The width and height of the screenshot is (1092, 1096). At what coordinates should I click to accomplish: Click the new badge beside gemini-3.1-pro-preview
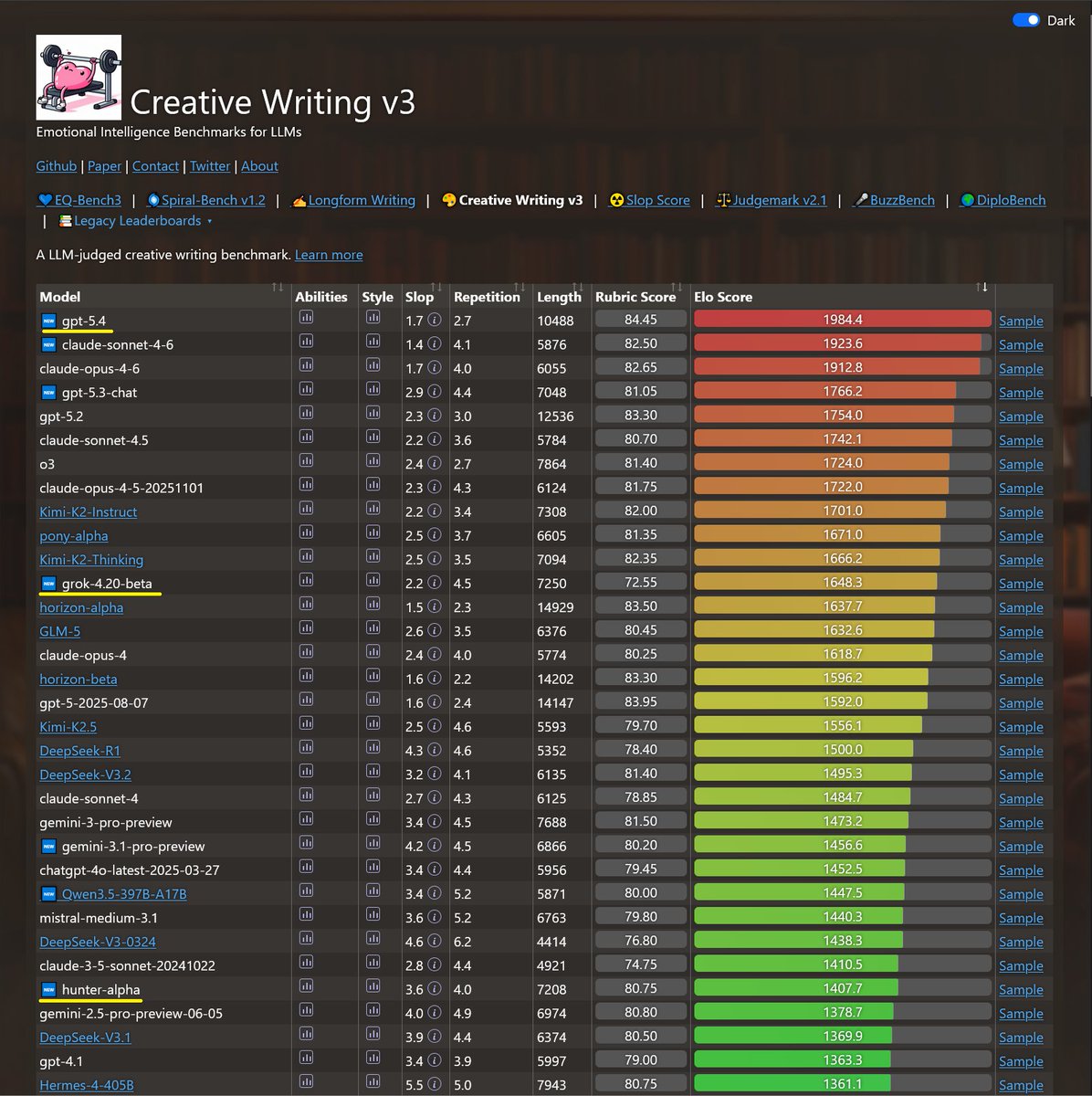click(x=48, y=846)
